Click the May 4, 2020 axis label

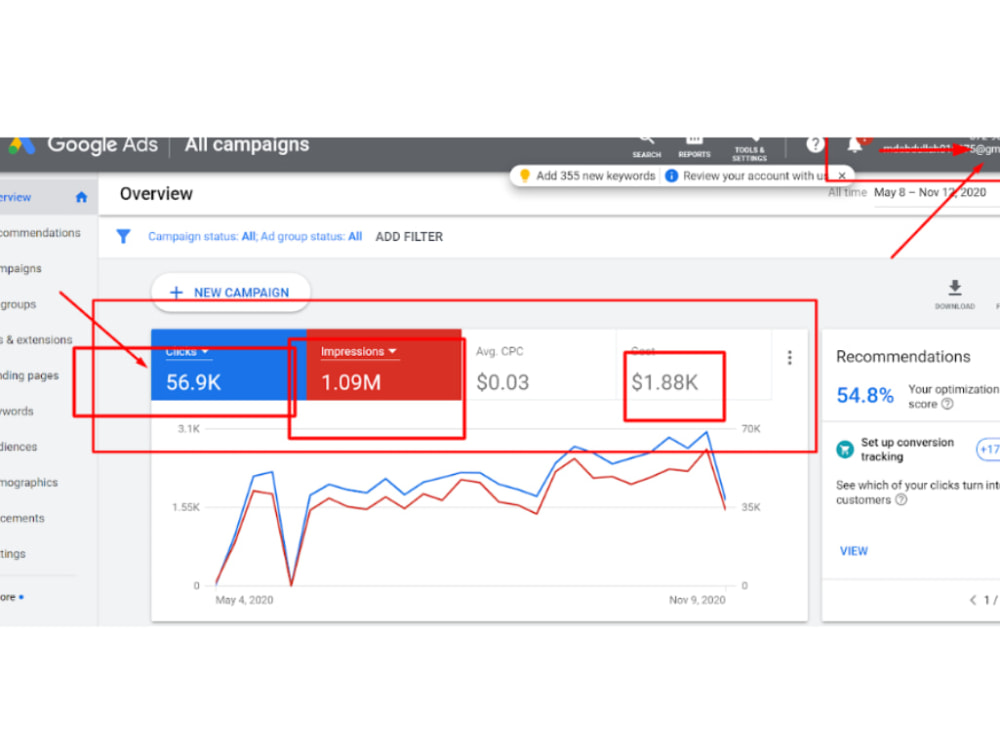click(x=244, y=600)
